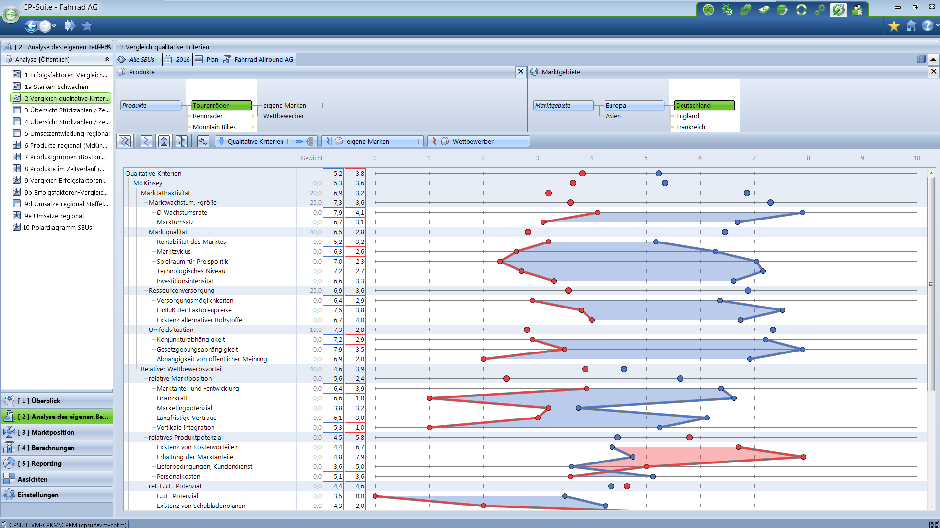Go to the home house icon
The image size is (940, 528).
[911, 26]
